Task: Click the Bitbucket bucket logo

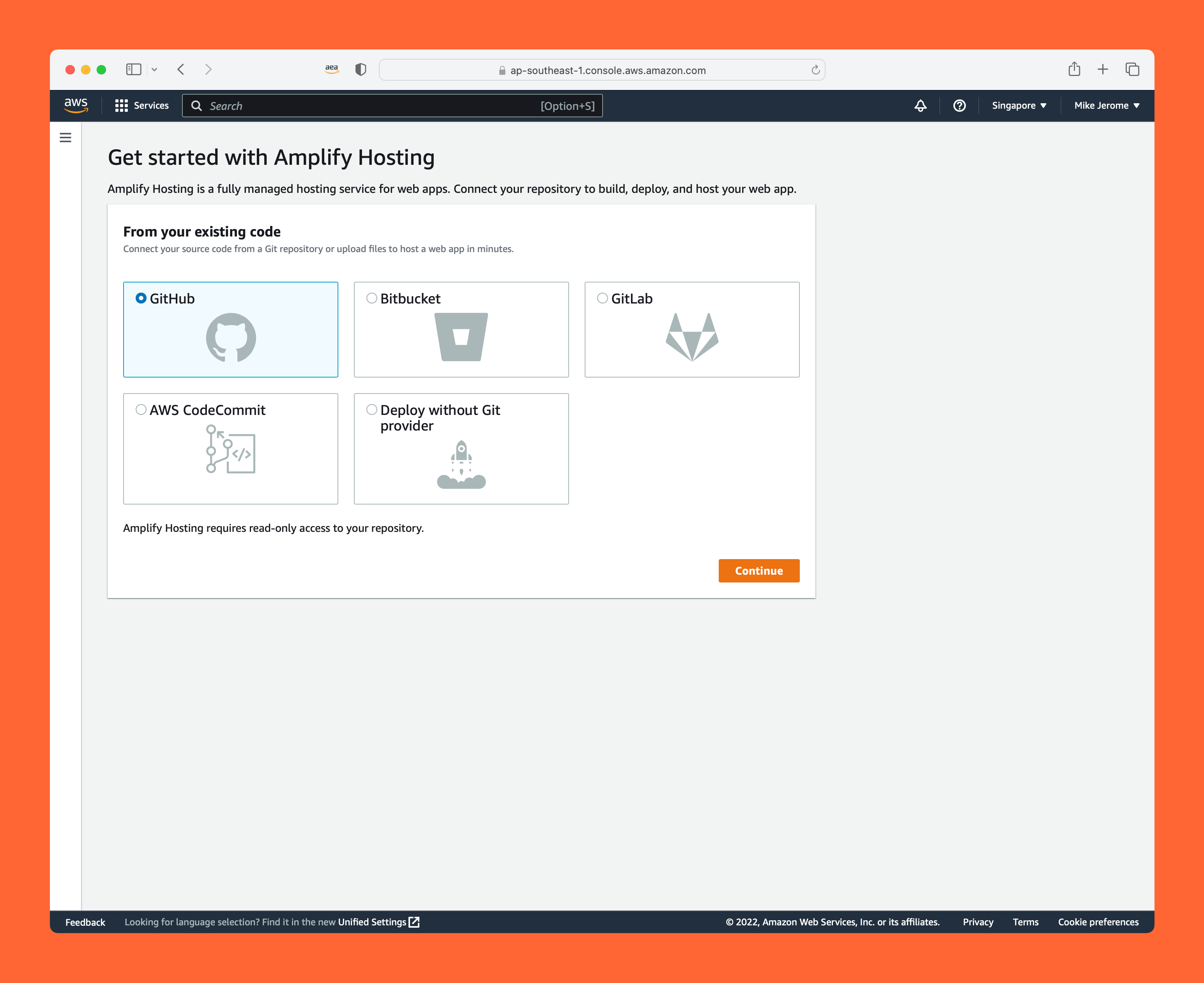Action: coord(461,337)
